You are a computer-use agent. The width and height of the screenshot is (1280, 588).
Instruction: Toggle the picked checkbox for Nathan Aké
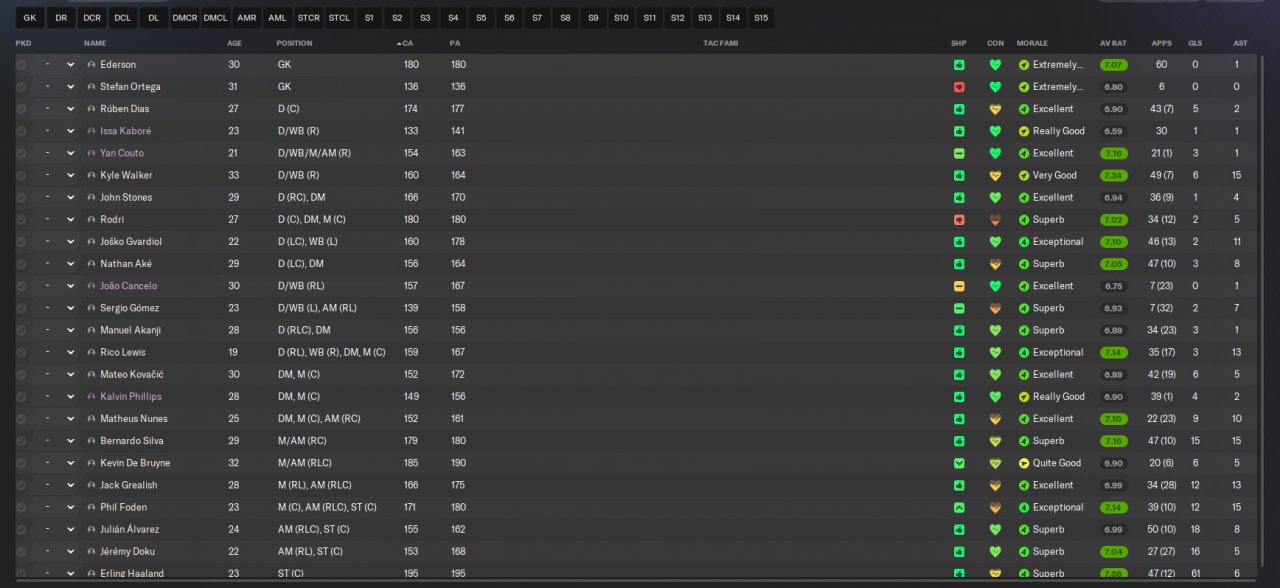pos(21,264)
